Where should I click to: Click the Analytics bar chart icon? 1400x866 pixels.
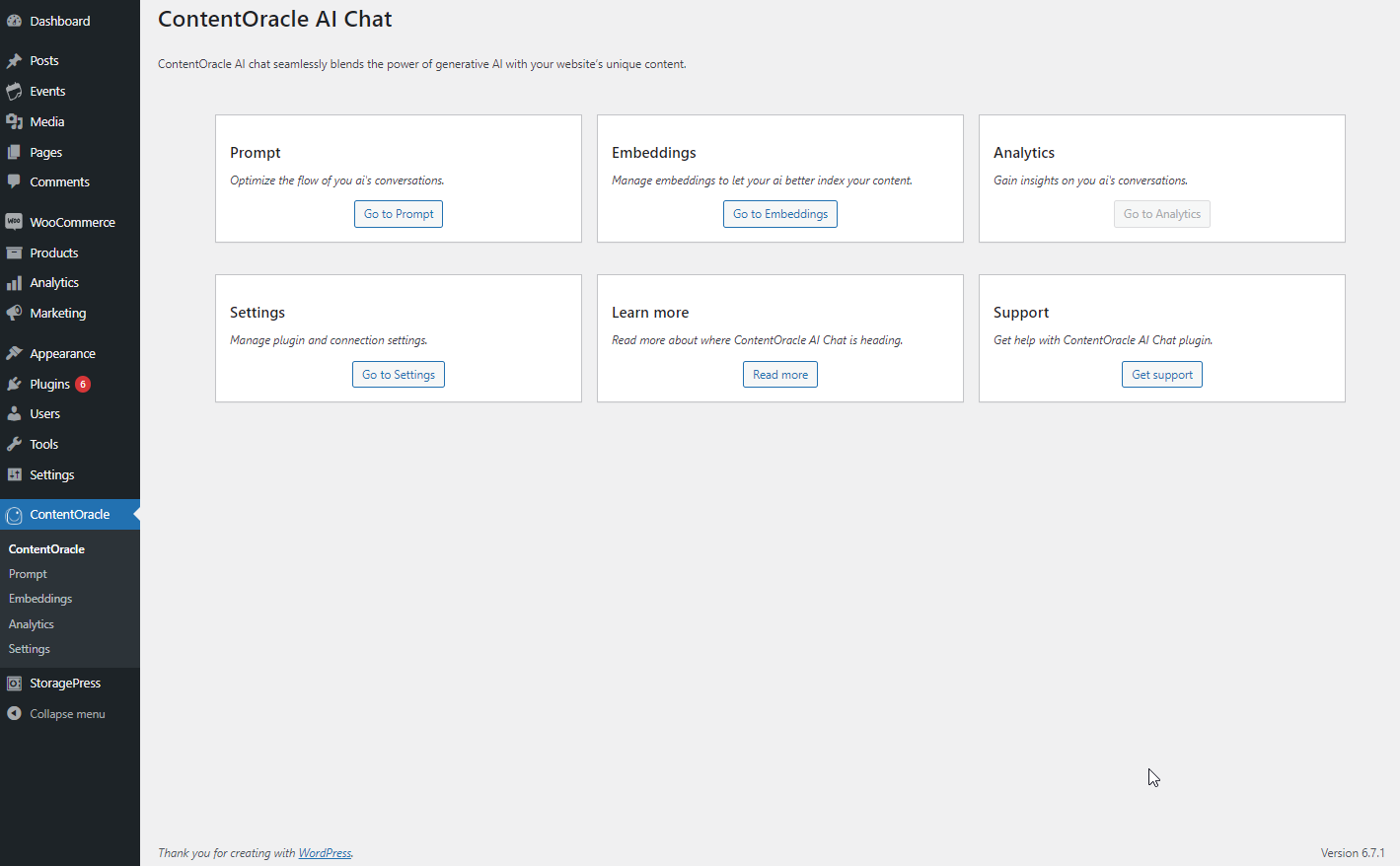(x=14, y=283)
